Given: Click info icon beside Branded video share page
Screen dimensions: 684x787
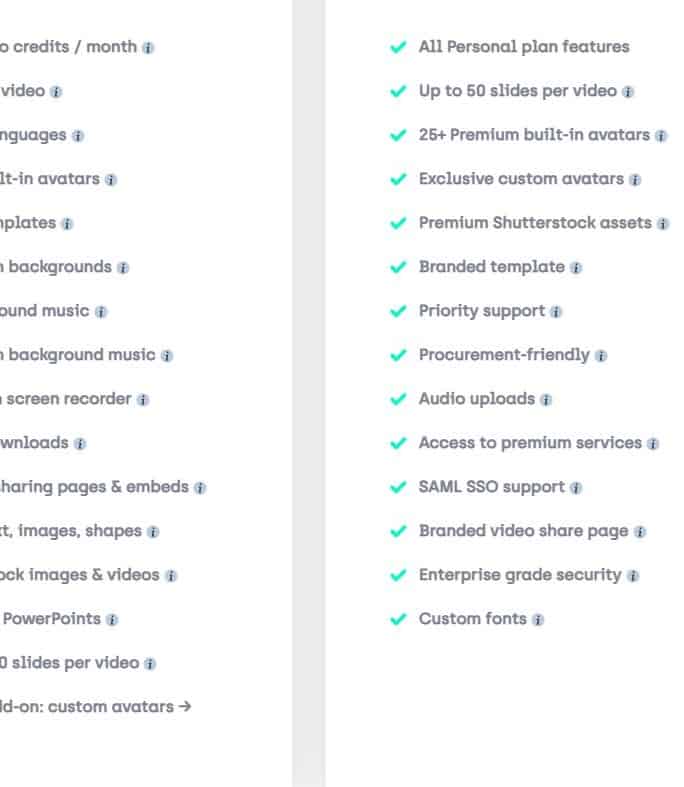Looking at the screenshot, I should pos(640,532).
